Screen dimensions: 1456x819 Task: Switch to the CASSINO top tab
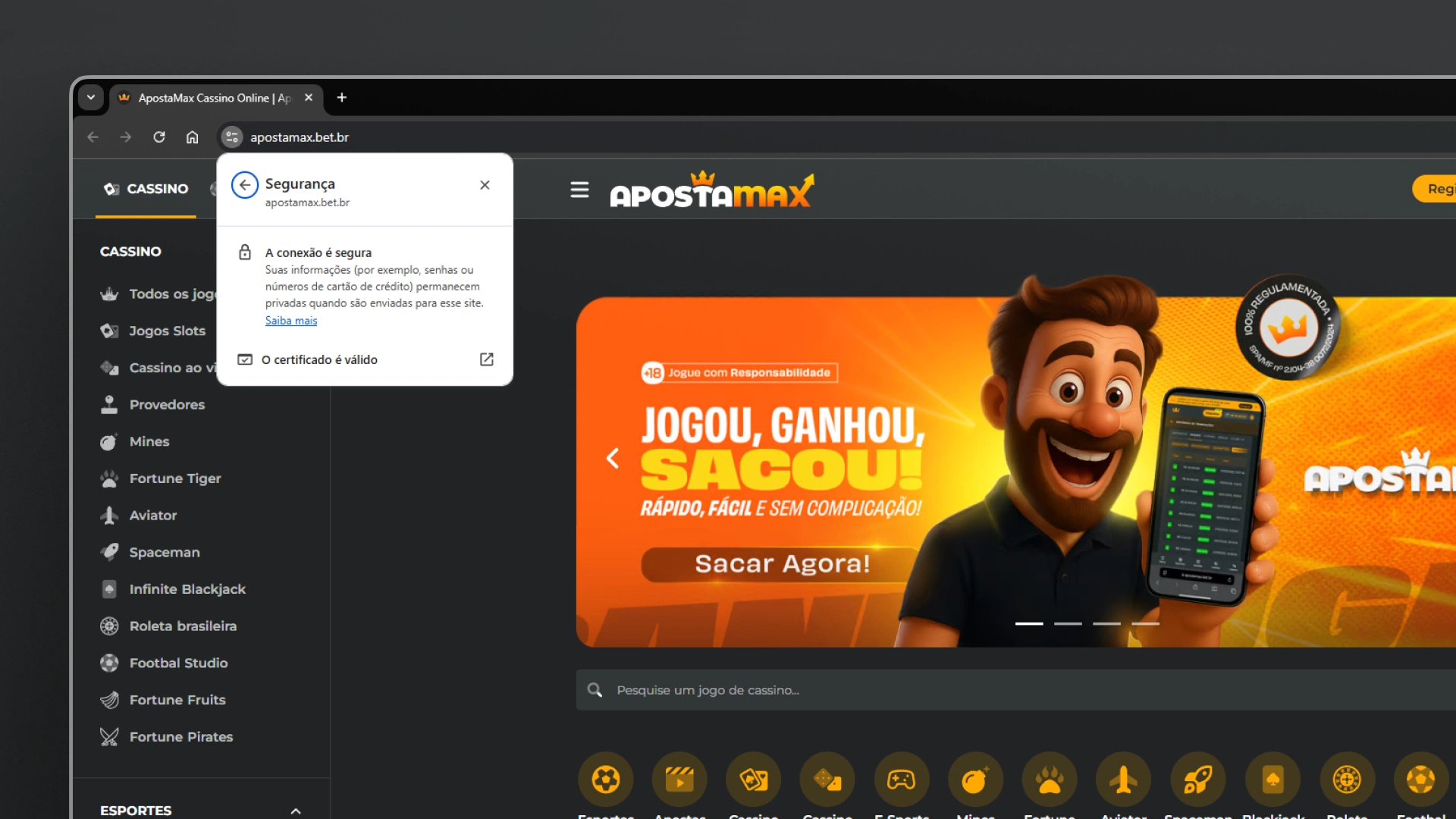click(x=146, y=189)
